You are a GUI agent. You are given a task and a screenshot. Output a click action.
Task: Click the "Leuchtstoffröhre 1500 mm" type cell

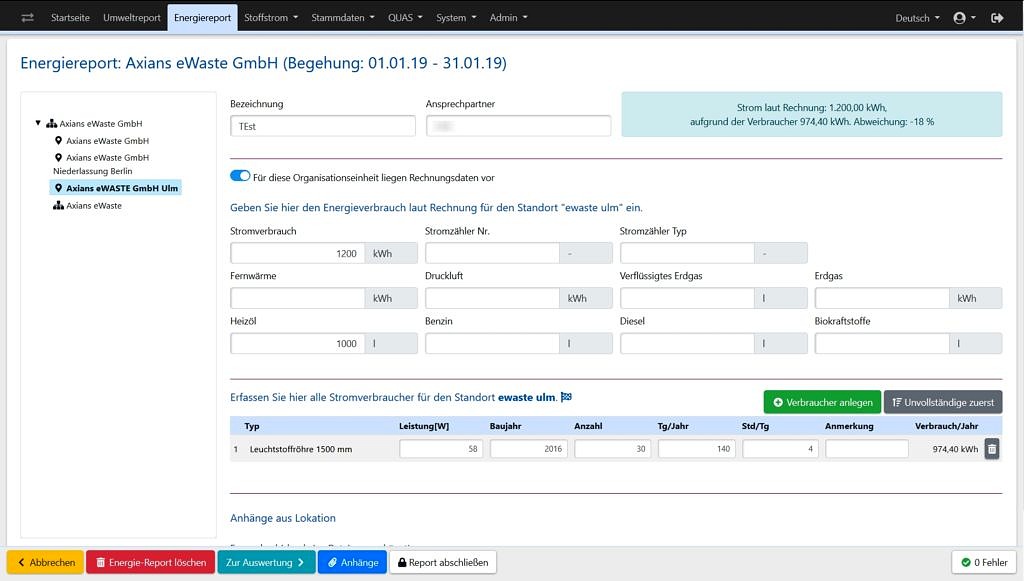click(x=300, y=449)
